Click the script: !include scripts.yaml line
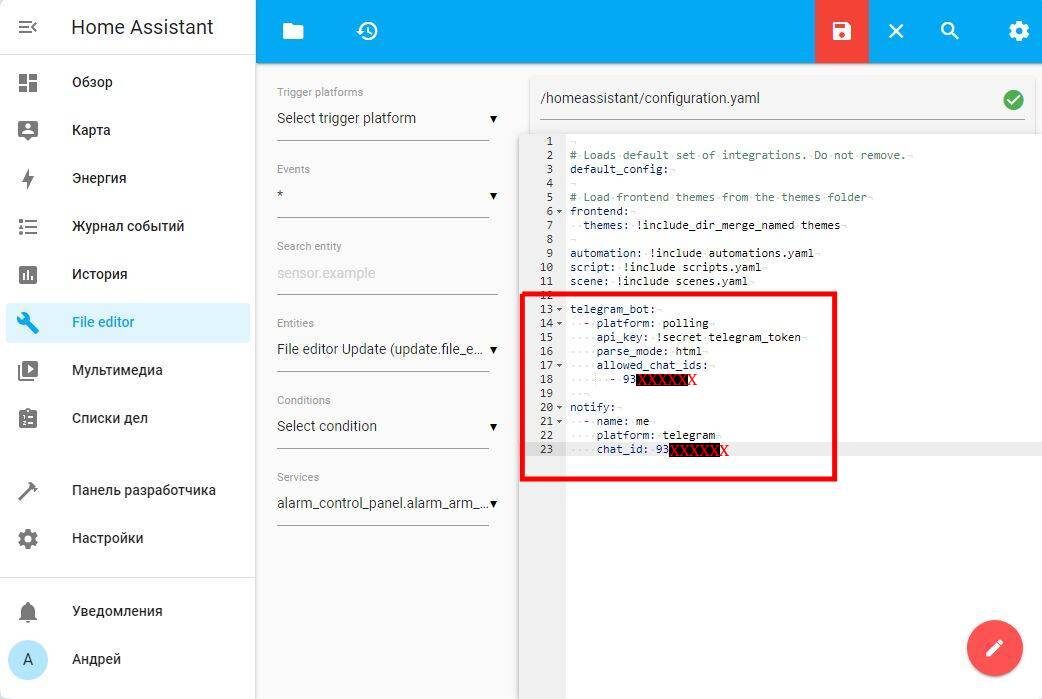This screenshot has width=1042, height=699. coord(665,267)
